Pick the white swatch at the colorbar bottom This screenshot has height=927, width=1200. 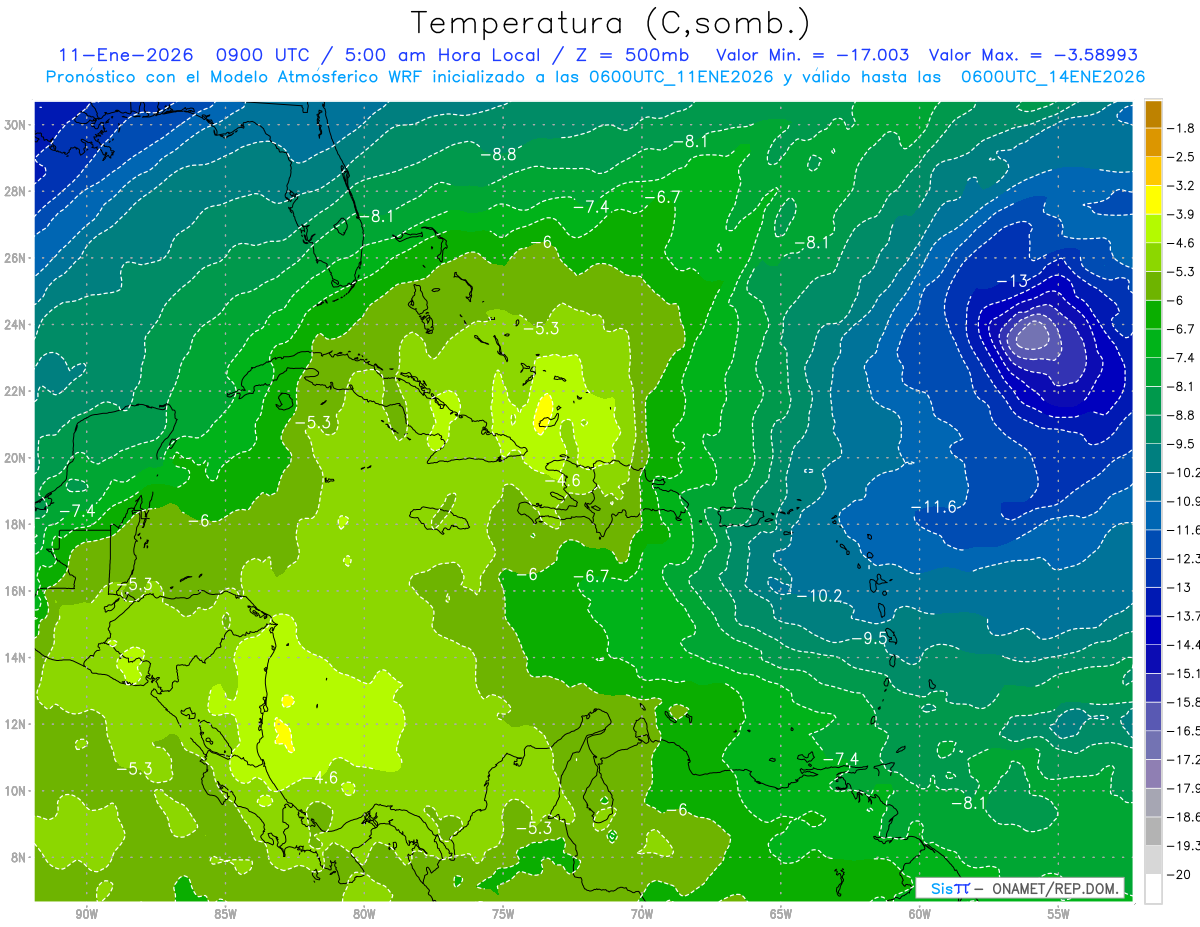coord(1153,889)
